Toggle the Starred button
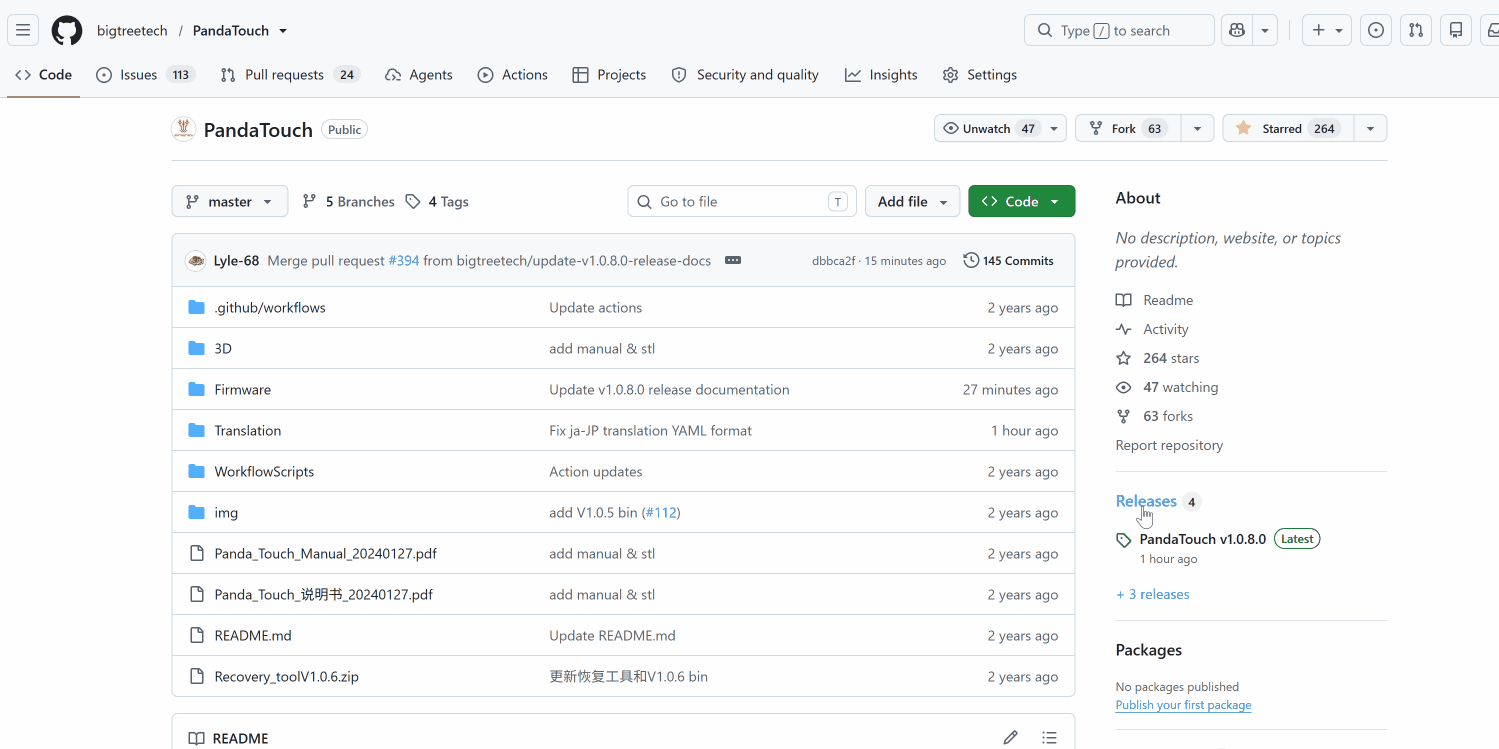Image resolution: width=1499 pixels, height=749 pixels. pyautogui.click(x=1288, y=129)
